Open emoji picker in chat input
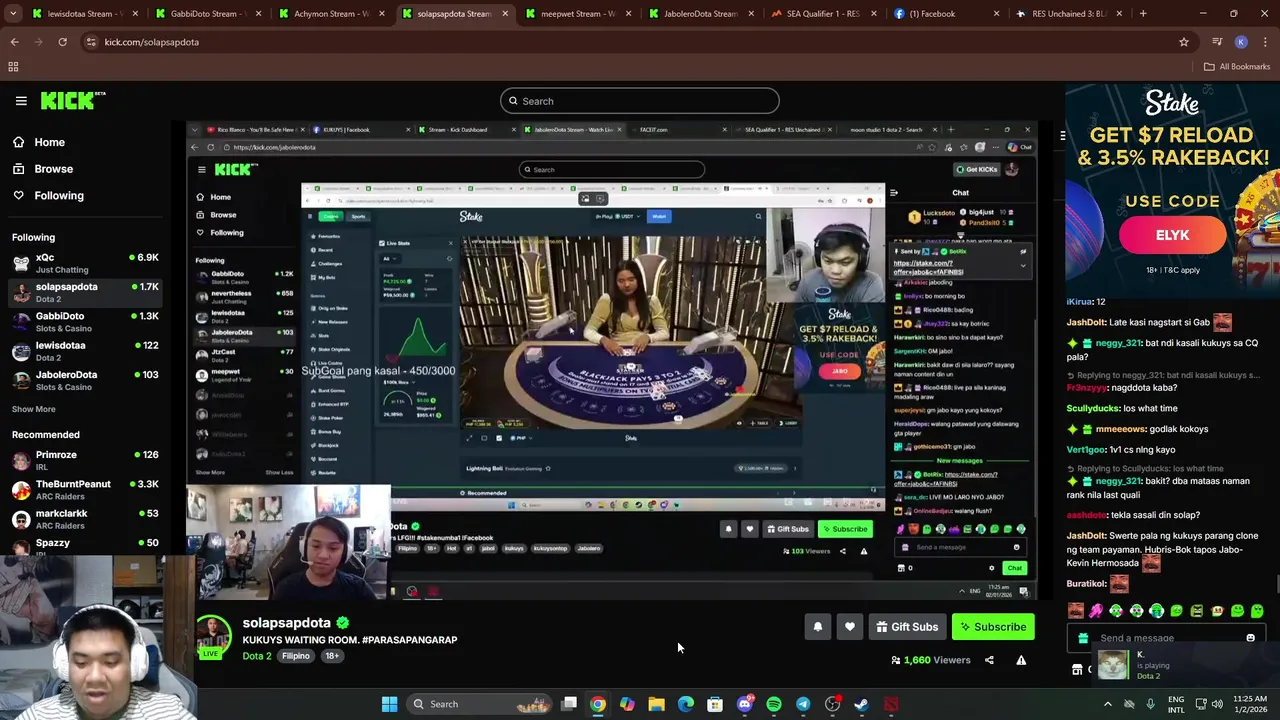Screen dimensions: 1280x720 (1250, 638)
